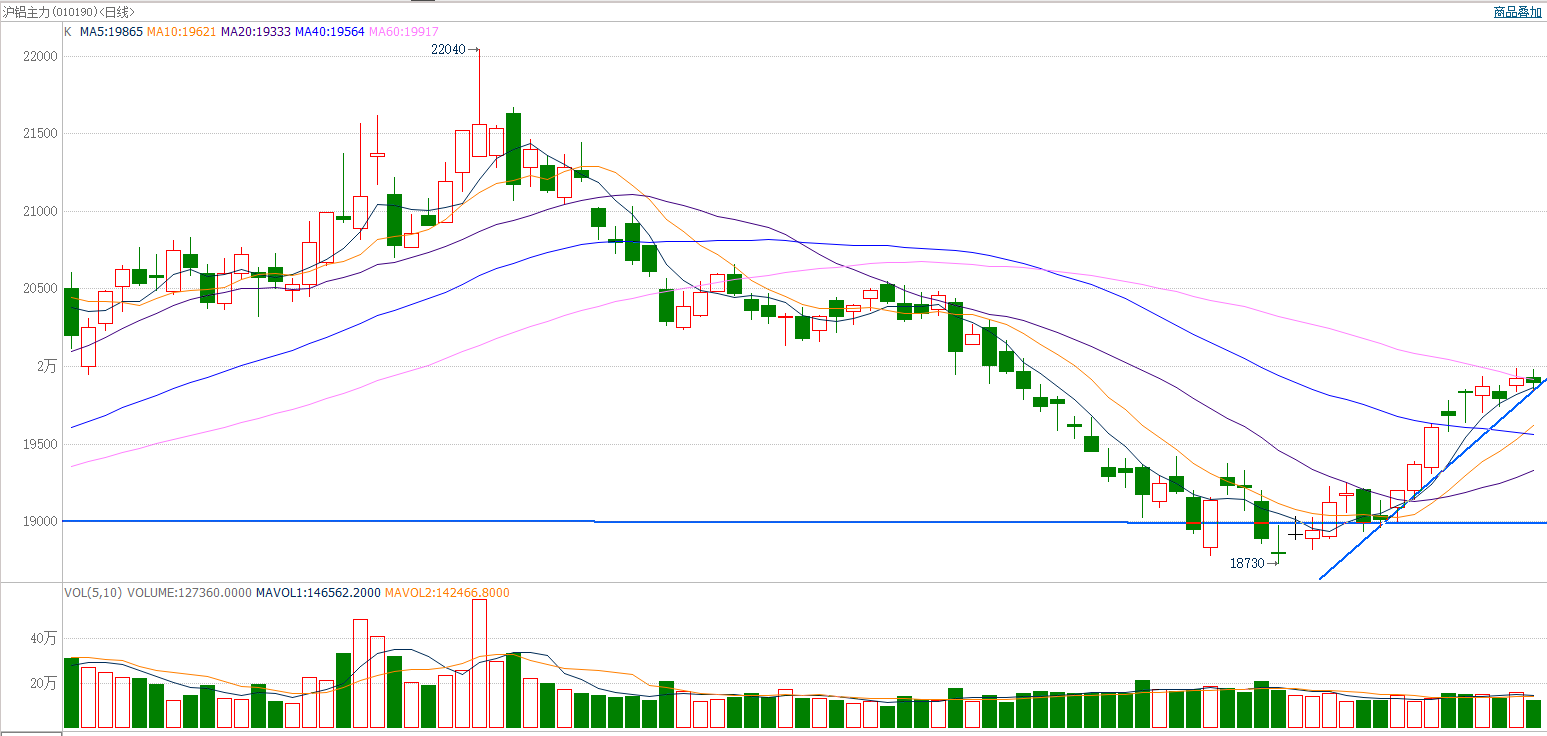The width and height of the screenshot is (1547, 736).
Task: Click the MAVOL2:142466.8000 value
Action: coord(447,593)
